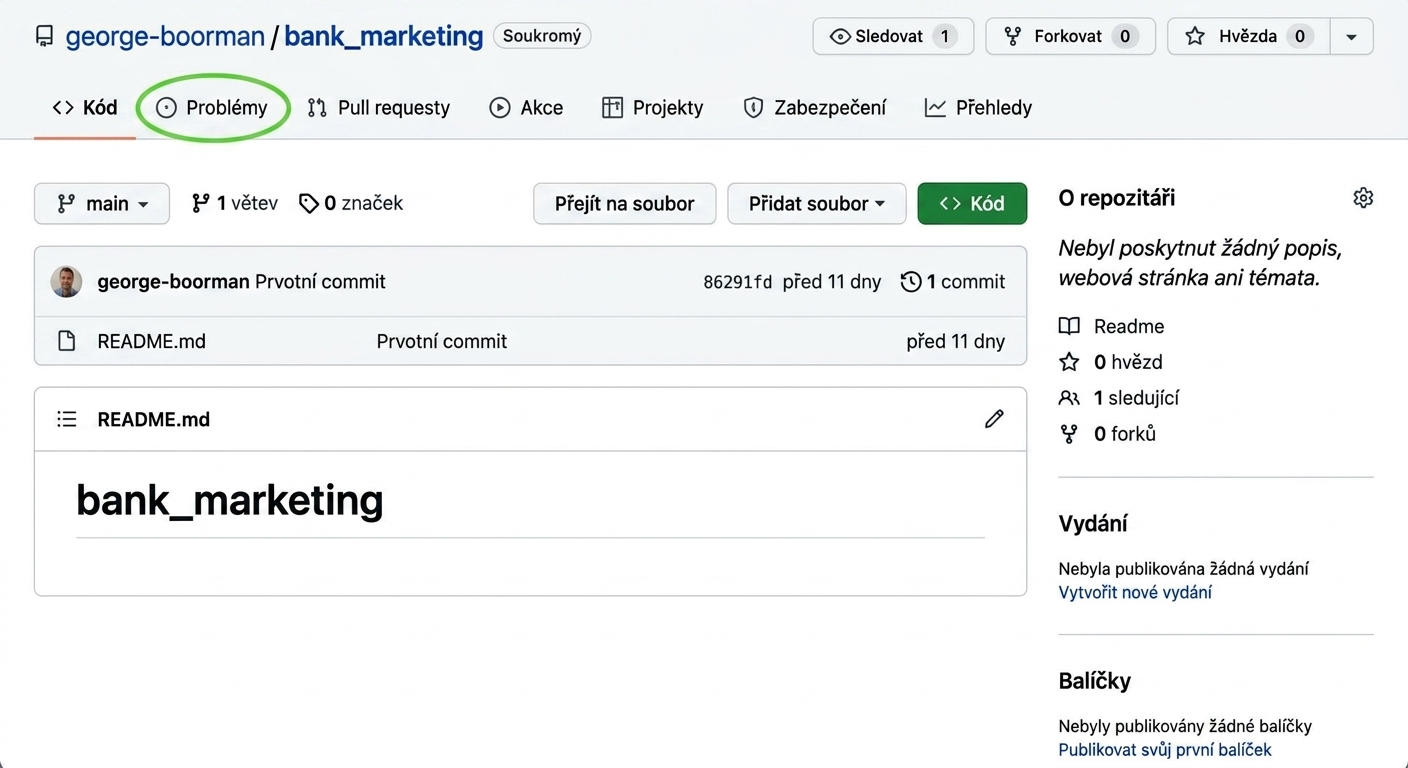Click the history clock icon beside 1 commit
Image resolution: width=1408 pixels, height=768 pixels.
(x=911, y=282)
